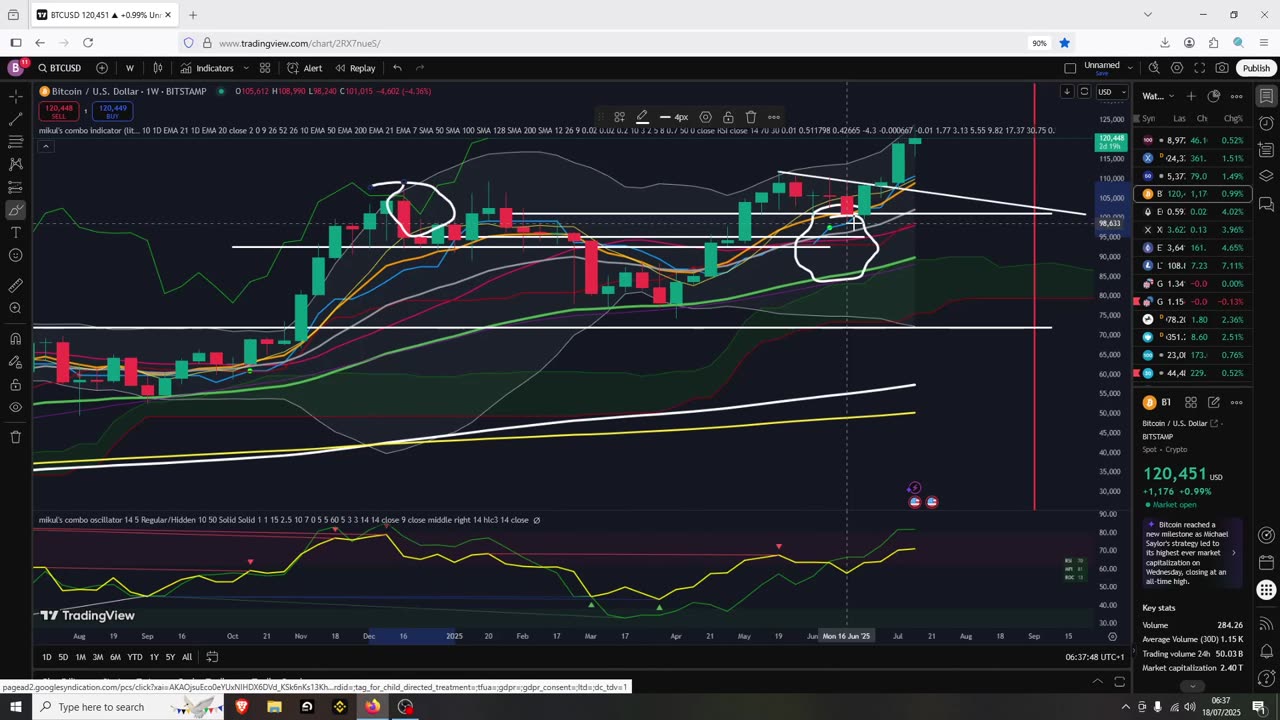The image size is (1280, 720).
Task: Toggle lock all drawings
Action: (x=15, y=385)
